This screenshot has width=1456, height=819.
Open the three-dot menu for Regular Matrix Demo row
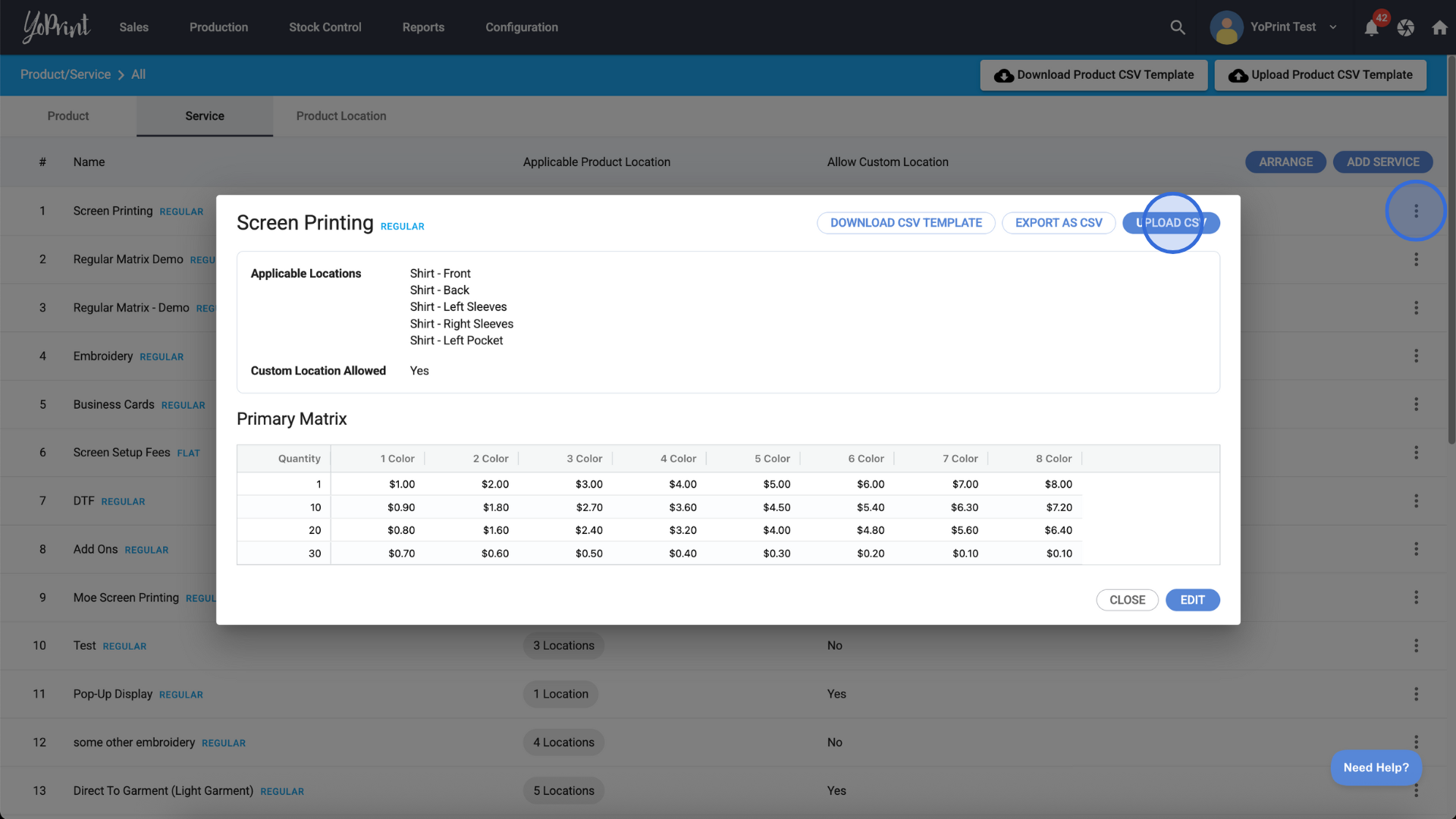1416,259
